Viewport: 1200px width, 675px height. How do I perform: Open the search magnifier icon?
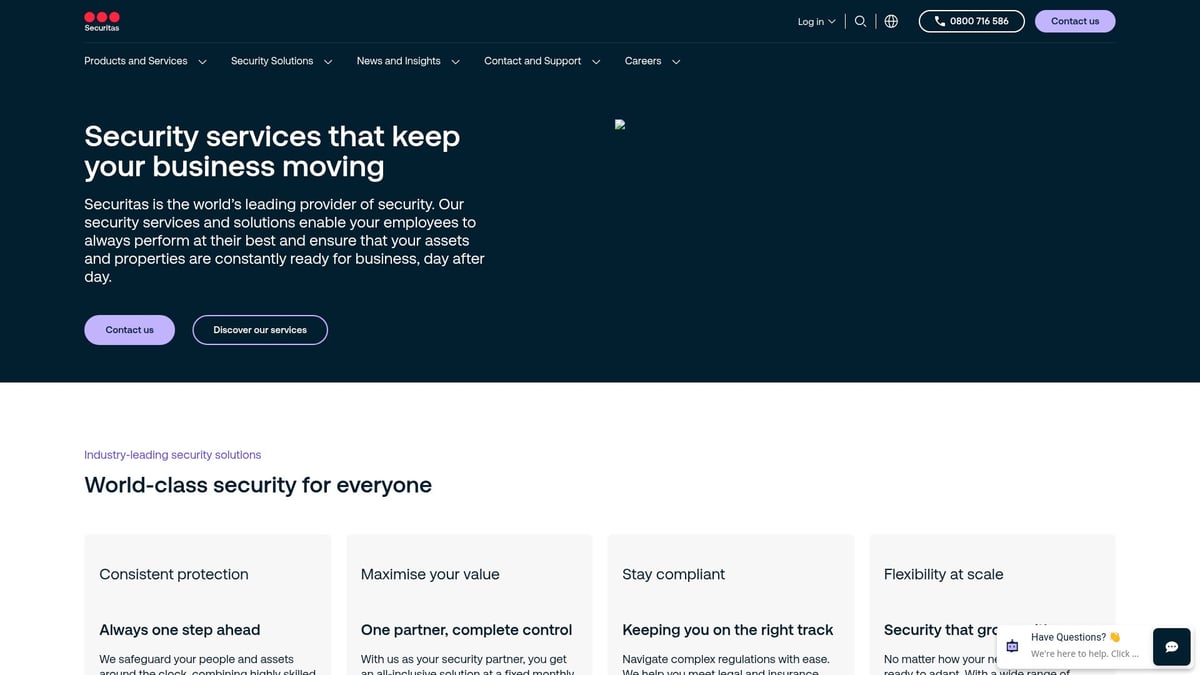point(860,21)
